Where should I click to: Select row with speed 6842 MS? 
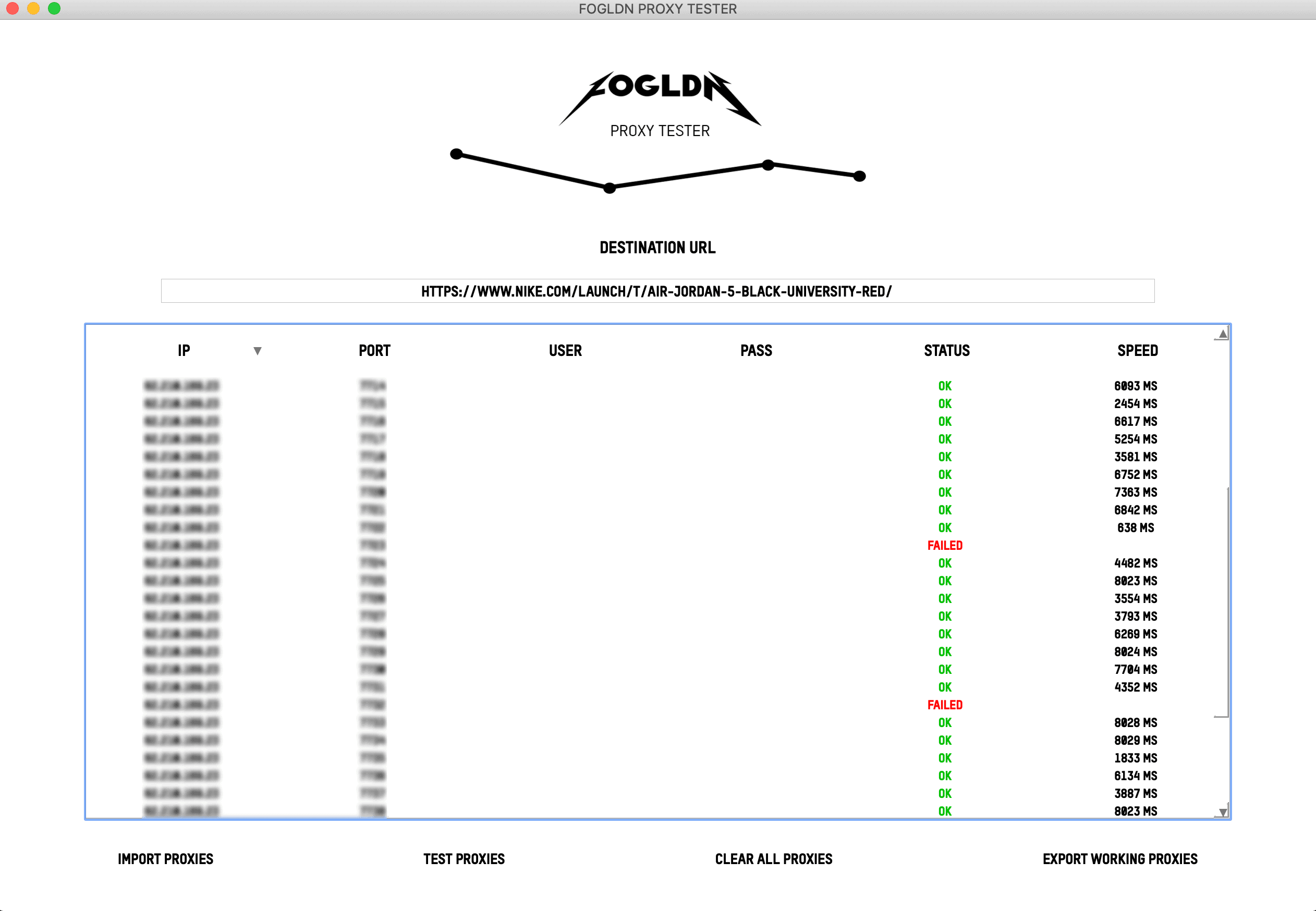coord(651,510)
